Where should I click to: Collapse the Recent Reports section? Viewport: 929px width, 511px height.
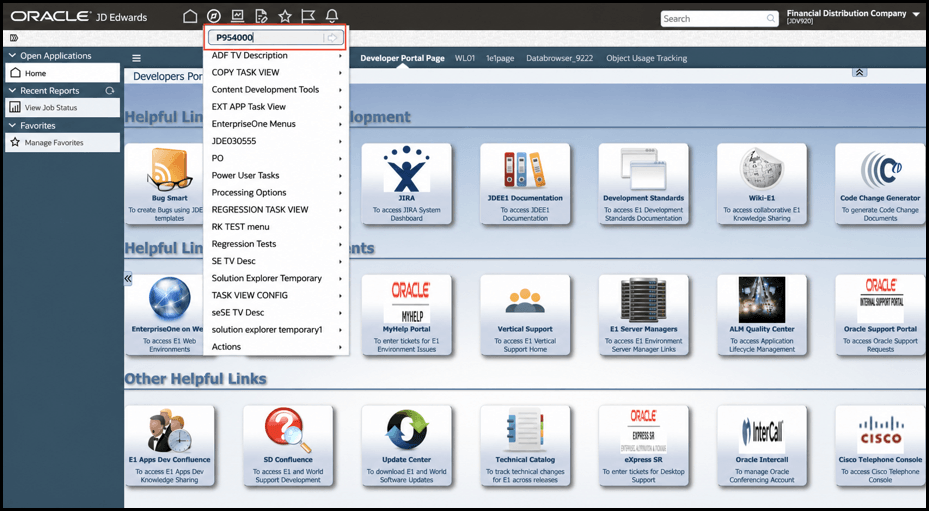tap(12, 91)
